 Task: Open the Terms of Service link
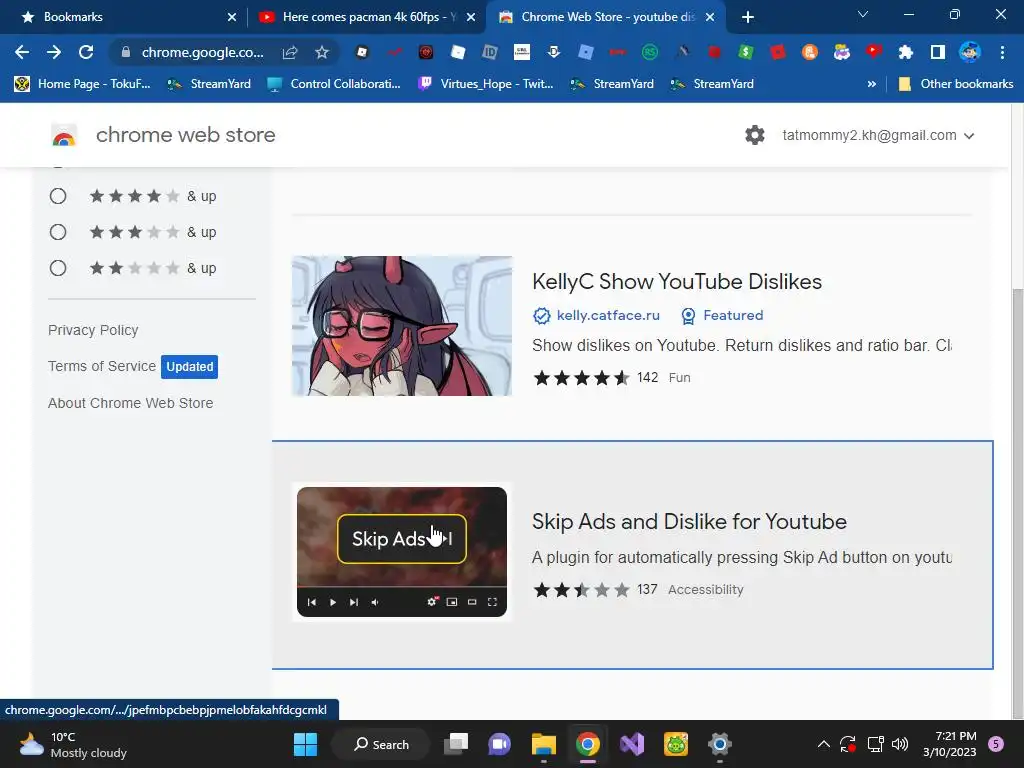pyautogui.click(x=102, y=366)
